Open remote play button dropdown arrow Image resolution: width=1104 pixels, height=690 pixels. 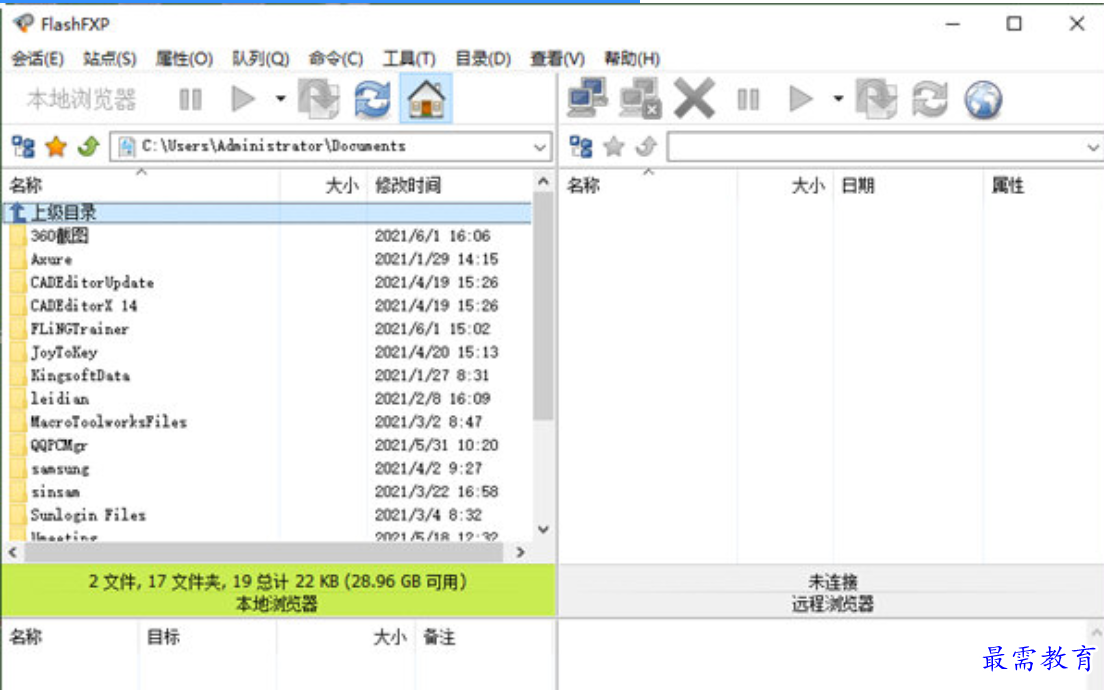(838, 99)
